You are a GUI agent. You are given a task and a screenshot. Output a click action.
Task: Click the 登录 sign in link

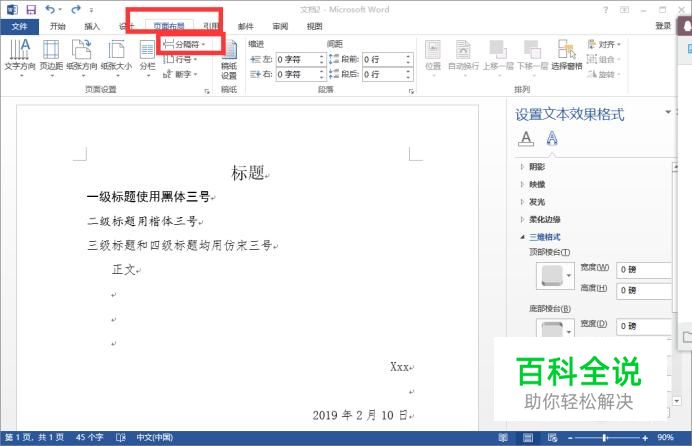(663, 26)
